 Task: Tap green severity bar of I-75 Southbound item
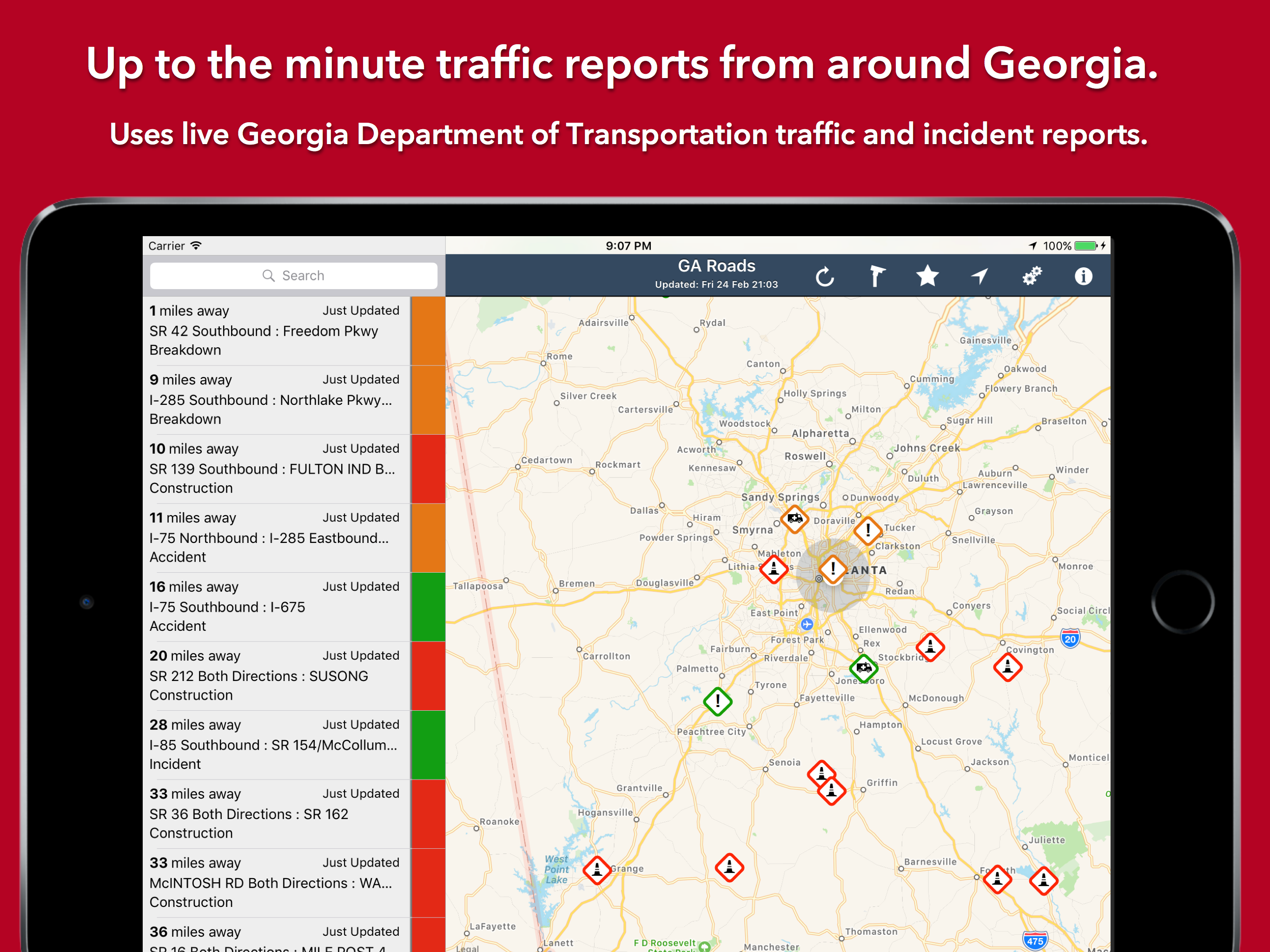(x=428, y=606)
